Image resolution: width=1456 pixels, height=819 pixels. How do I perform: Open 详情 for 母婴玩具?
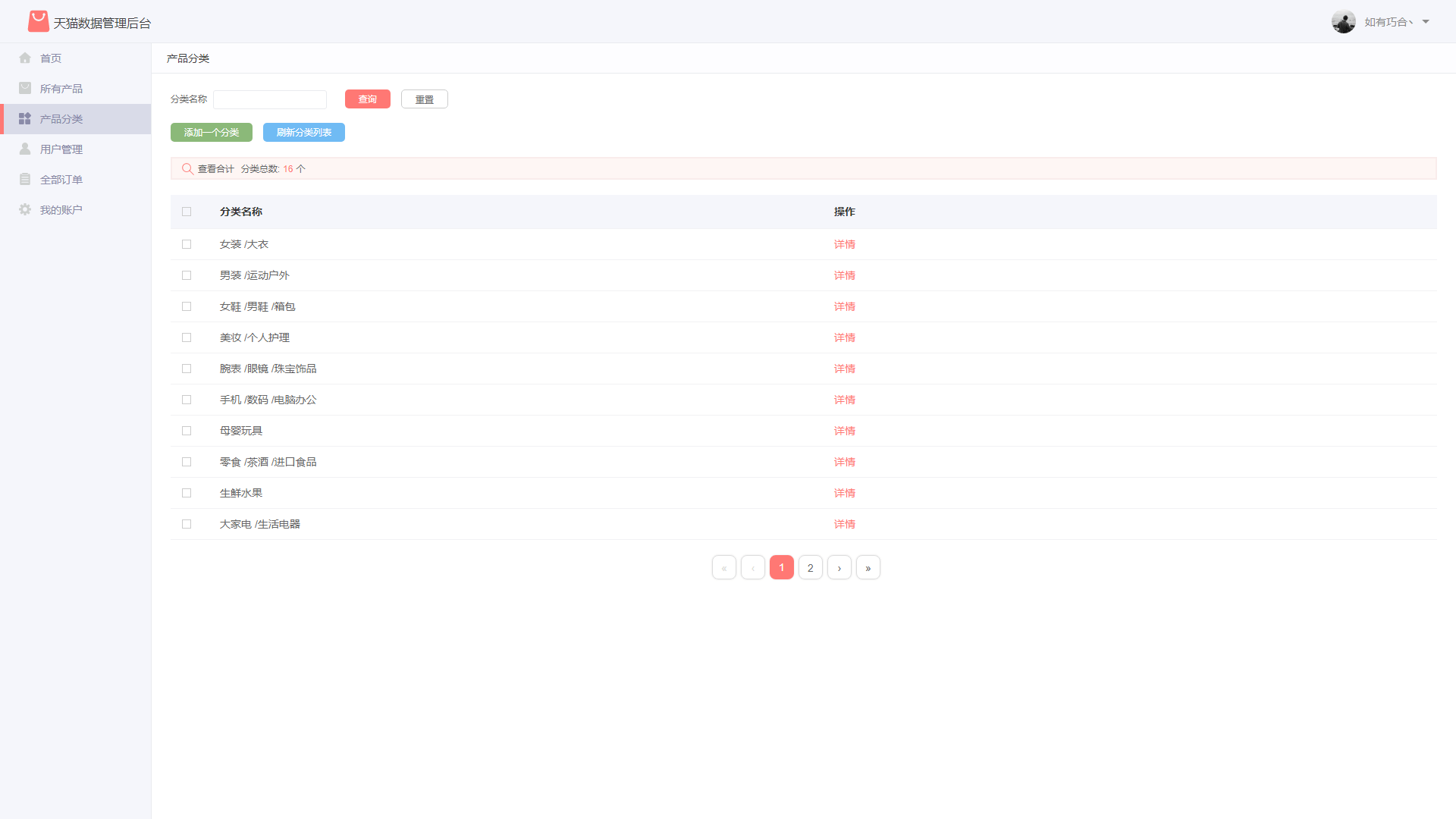click(x=845, y=431)
